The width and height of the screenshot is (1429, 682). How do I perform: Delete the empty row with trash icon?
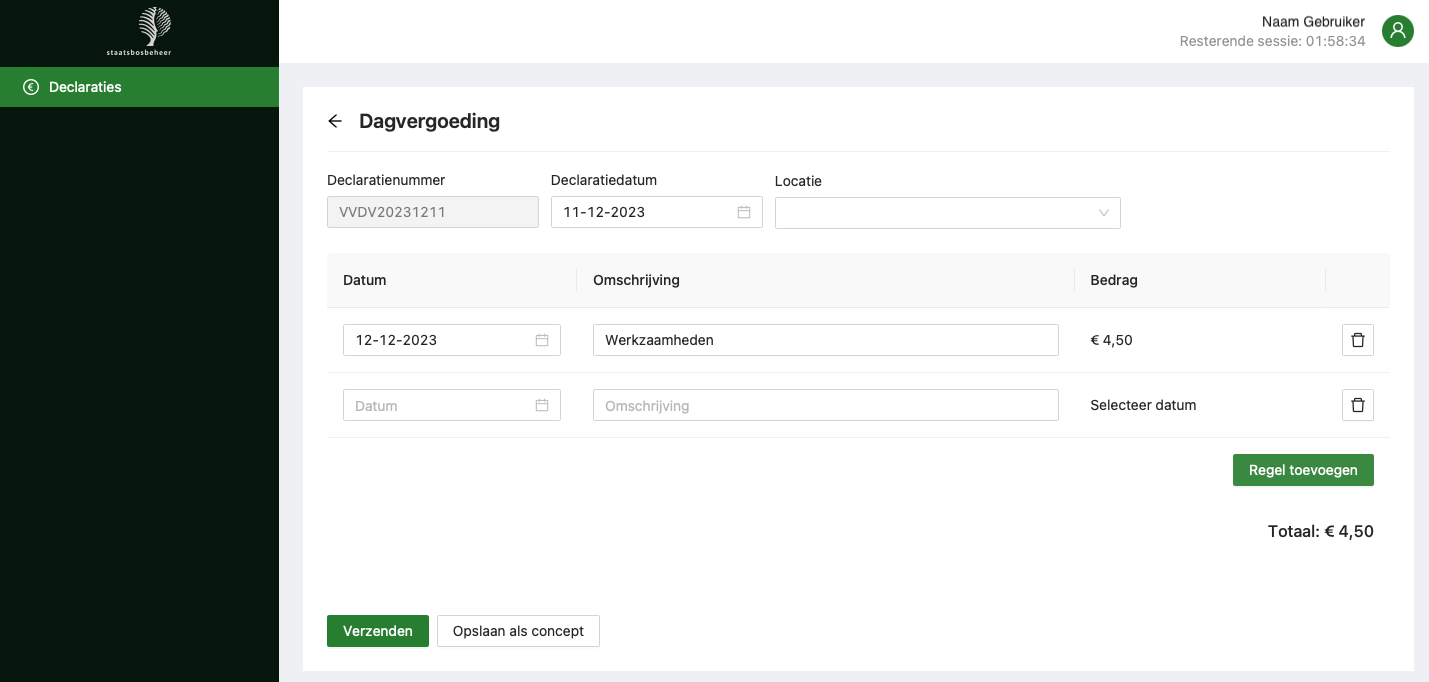[x=1357, y=405]
